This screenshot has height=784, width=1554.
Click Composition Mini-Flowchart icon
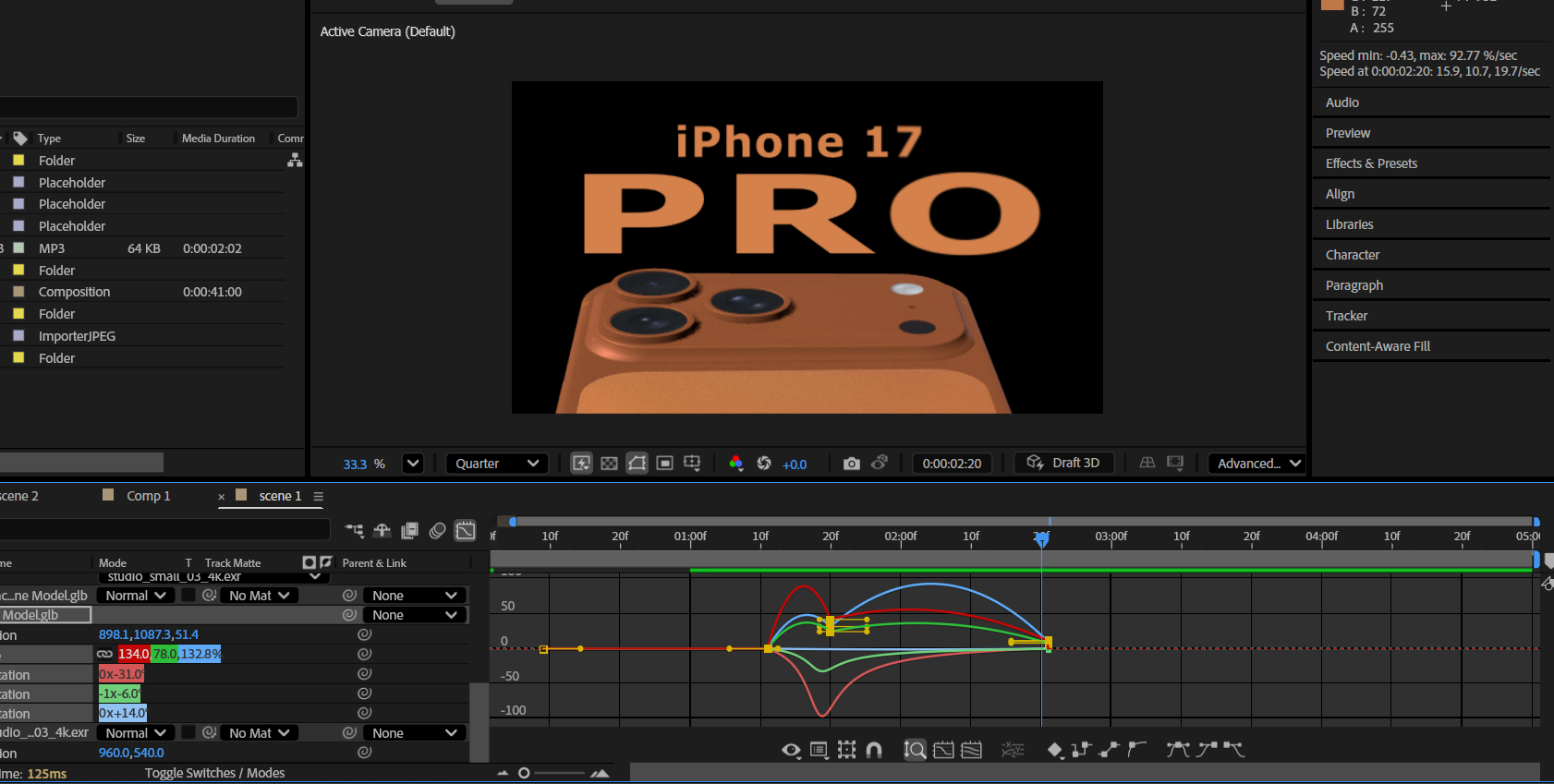click(x=355, y=530)
